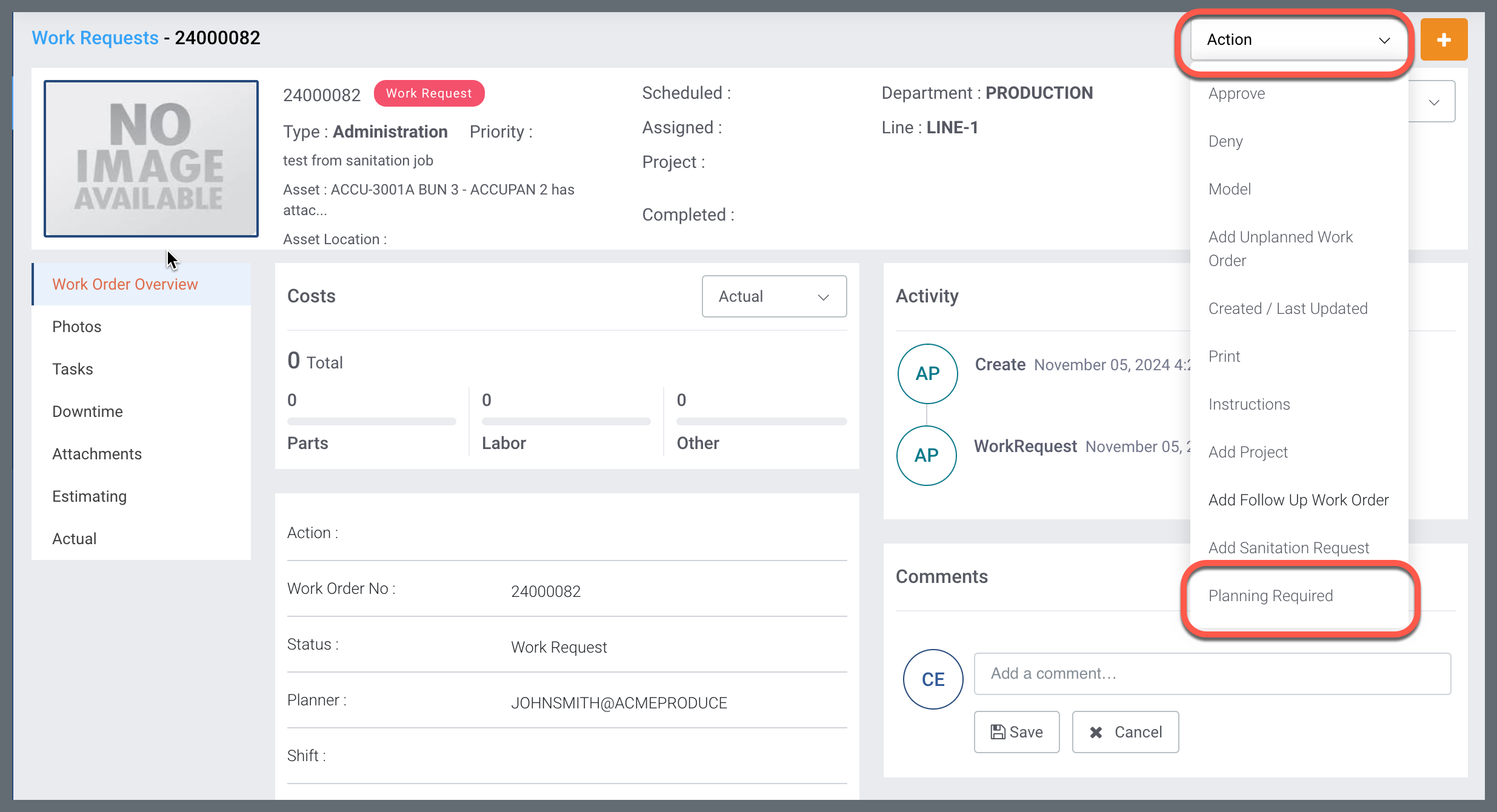Image resolution: width=1497 pixels, height=812 pixels.
Task: Click the No Image Available thumbnail
Action: [x=151, y=158]
